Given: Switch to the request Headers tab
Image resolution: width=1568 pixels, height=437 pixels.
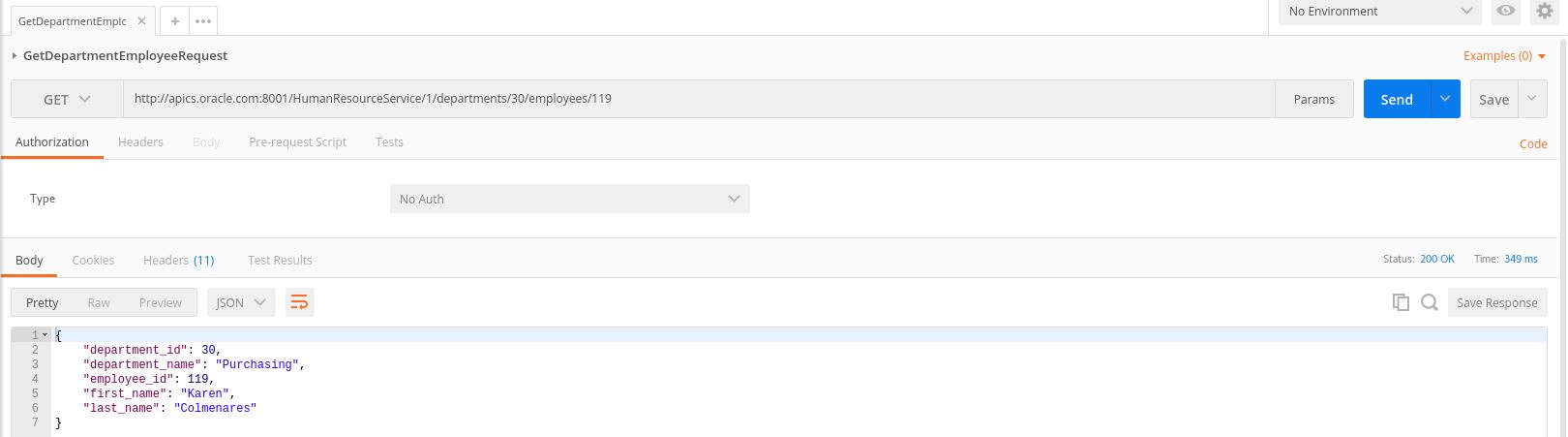Looking at the screenshot, I should 140,142.
